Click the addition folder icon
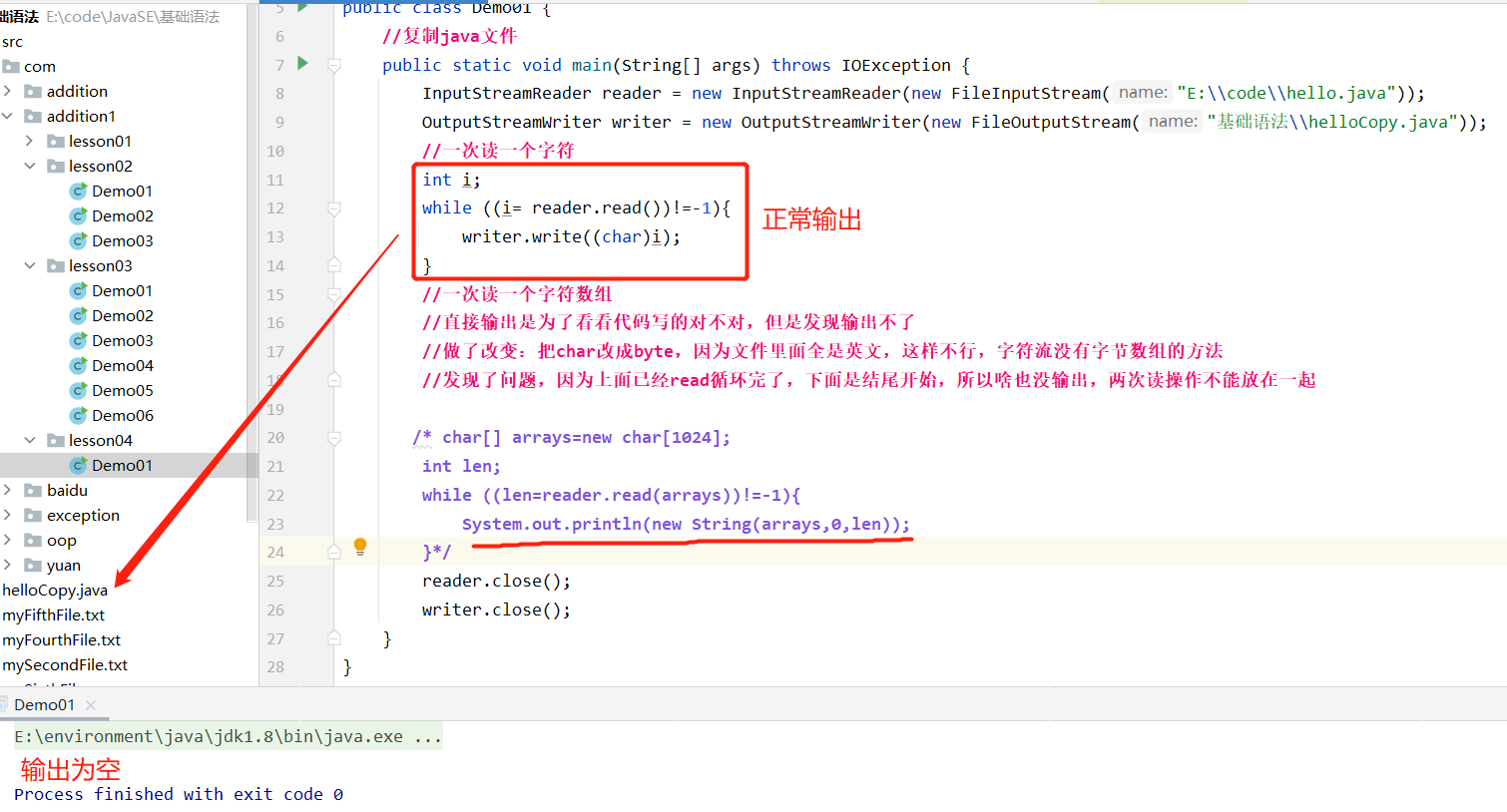The width and height of the screenshot is (1507, 812). click(33, 91)
